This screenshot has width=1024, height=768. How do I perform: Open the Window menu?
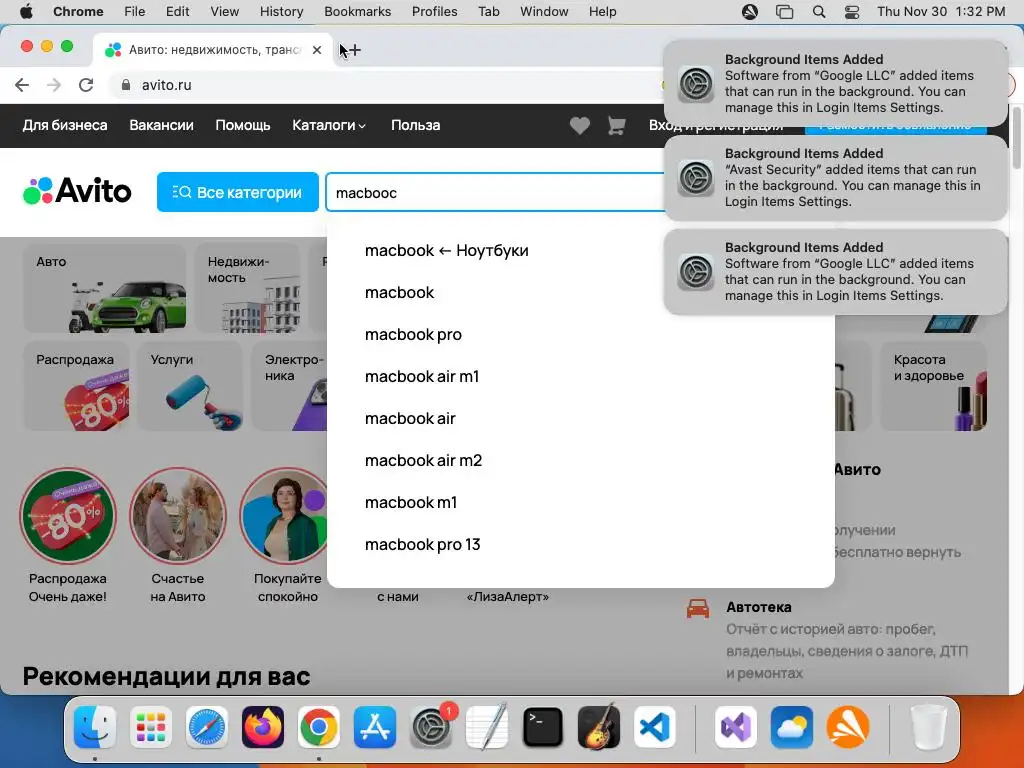pos(544,12)
